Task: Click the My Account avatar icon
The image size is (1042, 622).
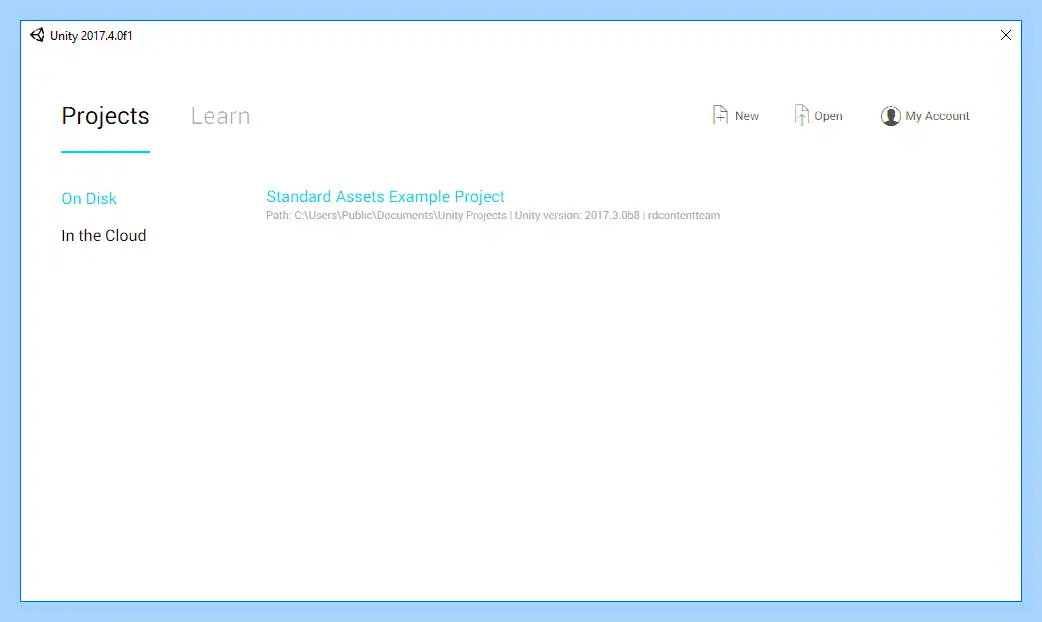Action: pos(890,116)
